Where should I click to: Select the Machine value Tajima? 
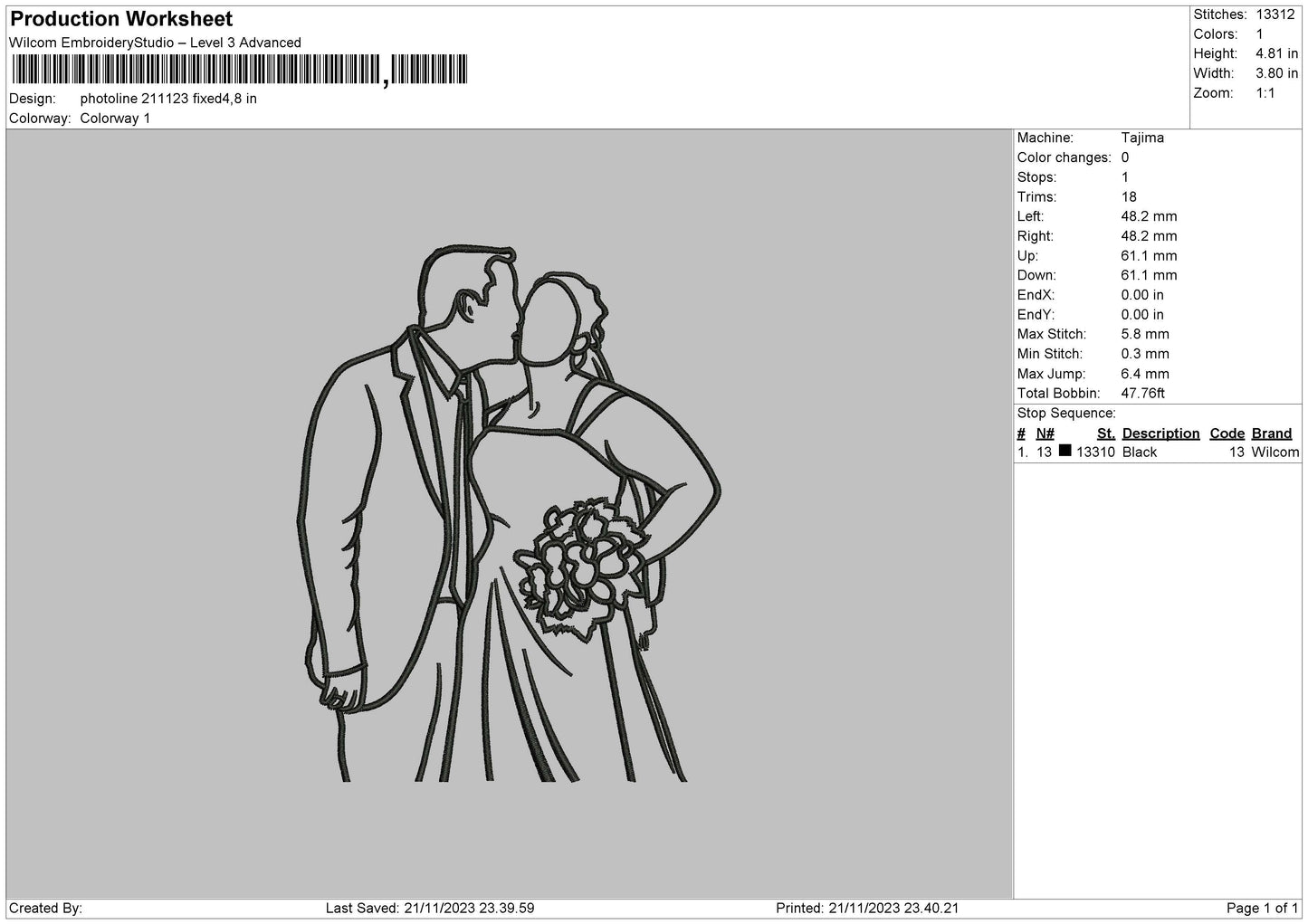[x=1142, y=138]
